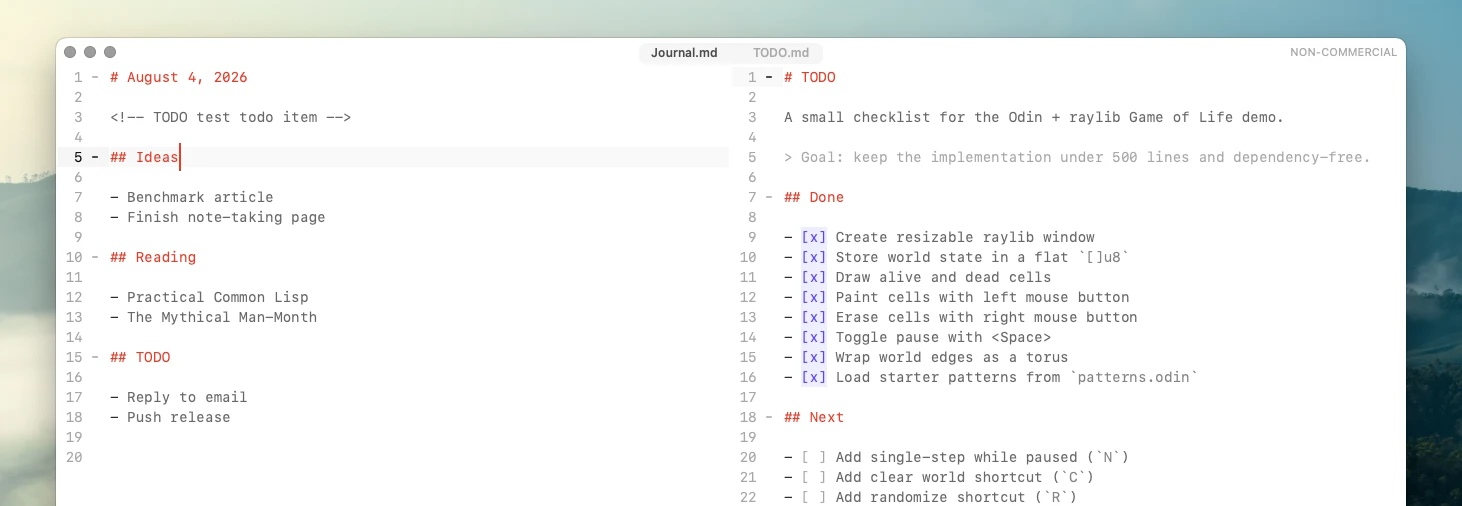Uncheck 'Wrap world edges as a torus' checkbox
The height and width of the screenshot is (506, 1462).
click(x=814, y=357)
